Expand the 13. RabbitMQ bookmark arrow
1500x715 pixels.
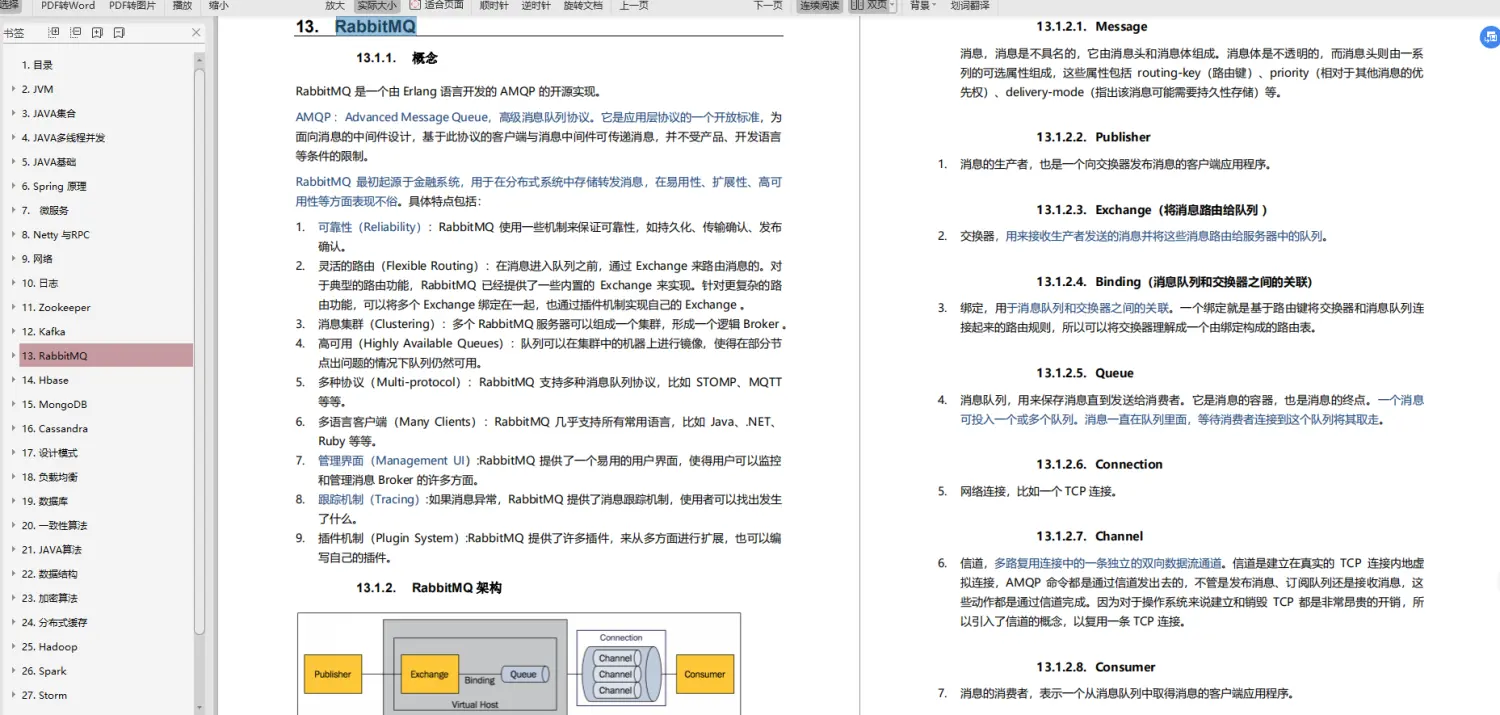tap(12, 356)
